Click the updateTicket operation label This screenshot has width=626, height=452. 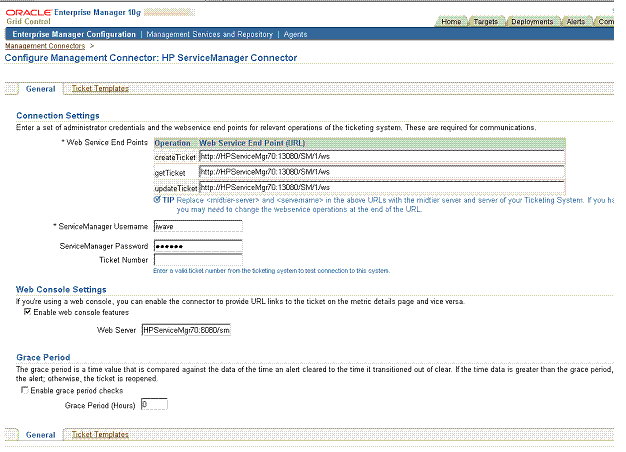176,188
